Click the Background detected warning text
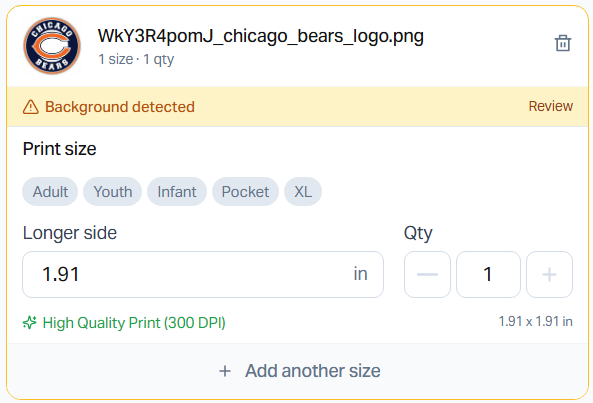593x403 pixels. (120, 107)
